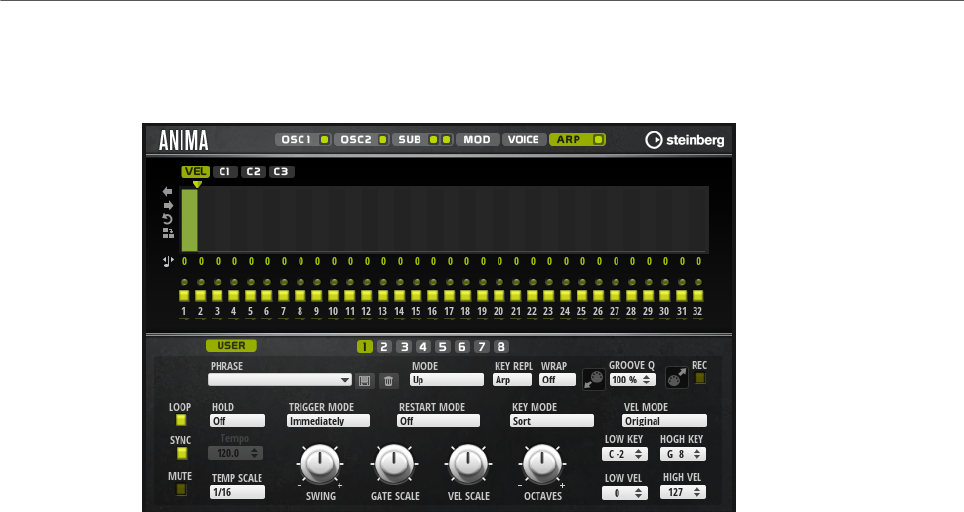Select variation 2 button
964x512 pixels.
click(x=384, y=347)
